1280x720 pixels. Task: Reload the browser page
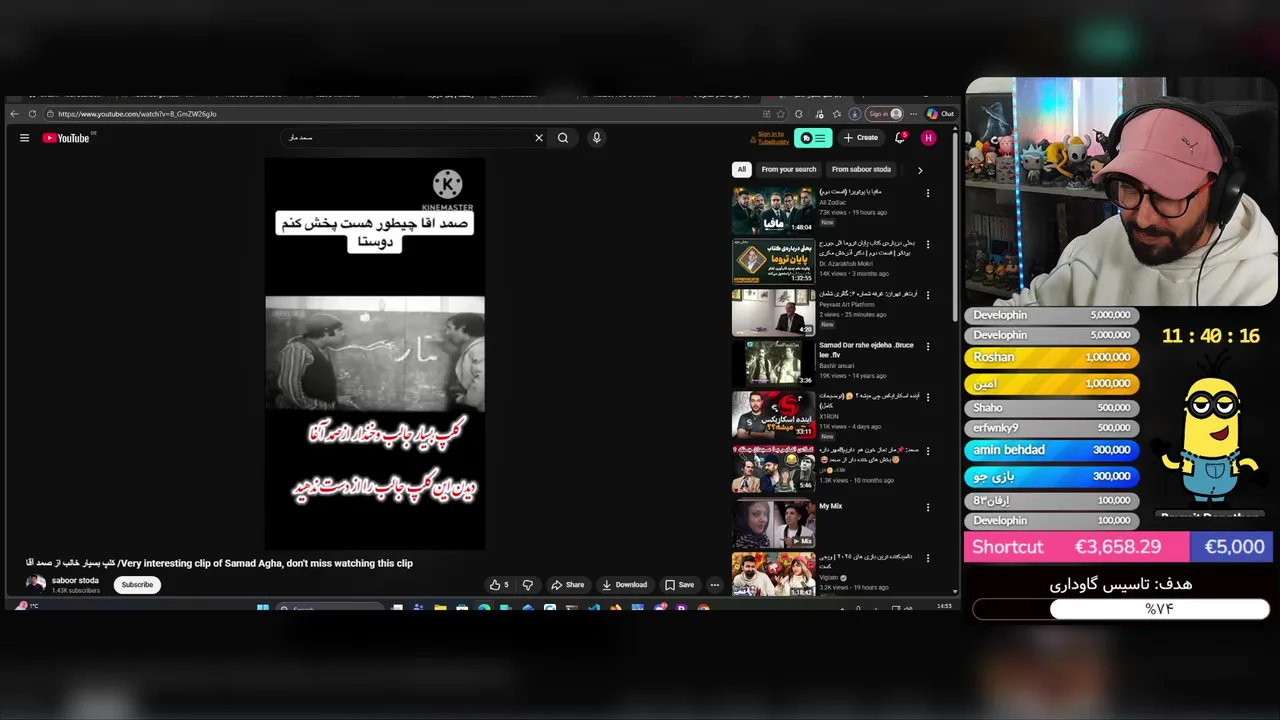[x=32, y=114]
